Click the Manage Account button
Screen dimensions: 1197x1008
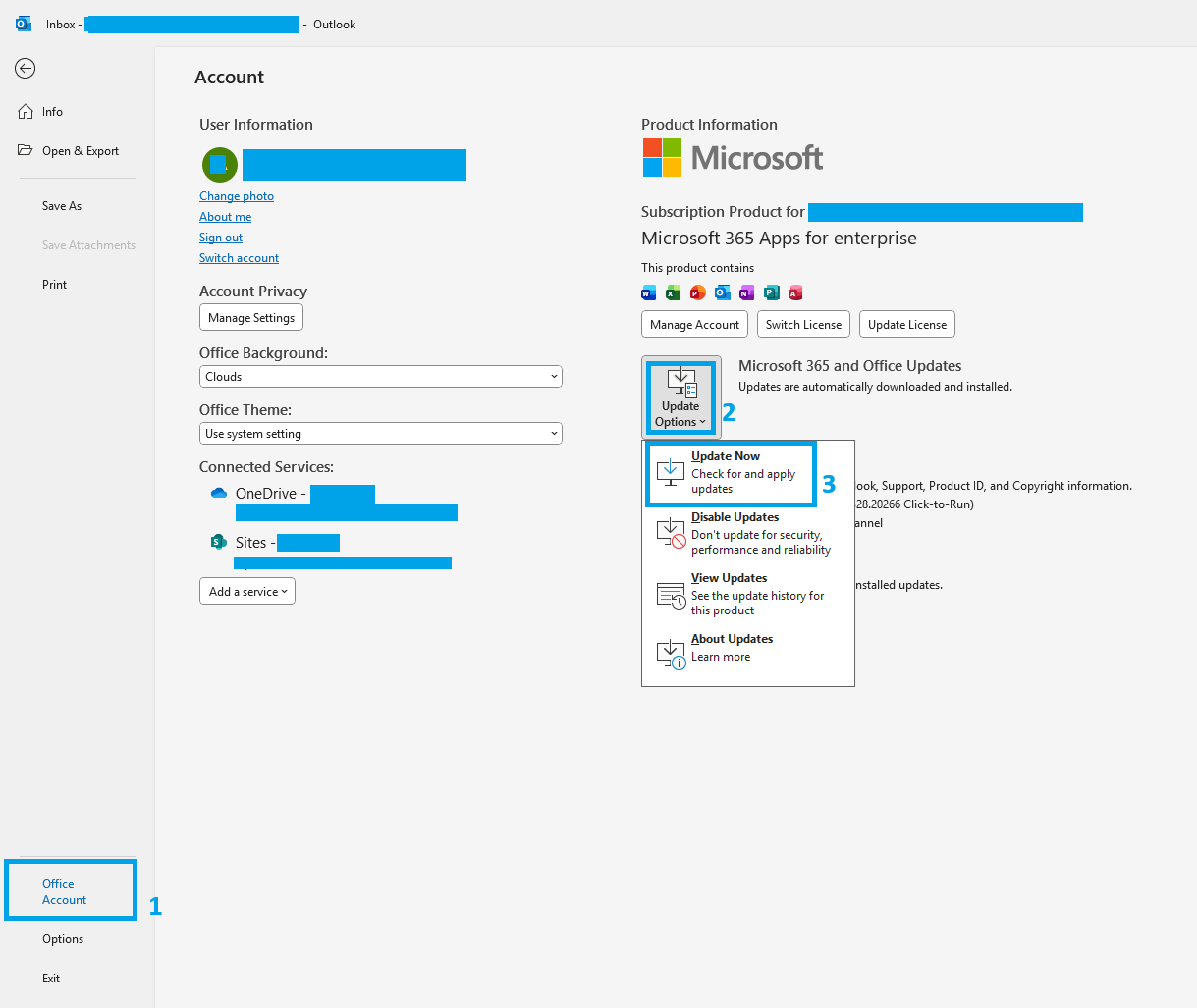click(695, 325)
